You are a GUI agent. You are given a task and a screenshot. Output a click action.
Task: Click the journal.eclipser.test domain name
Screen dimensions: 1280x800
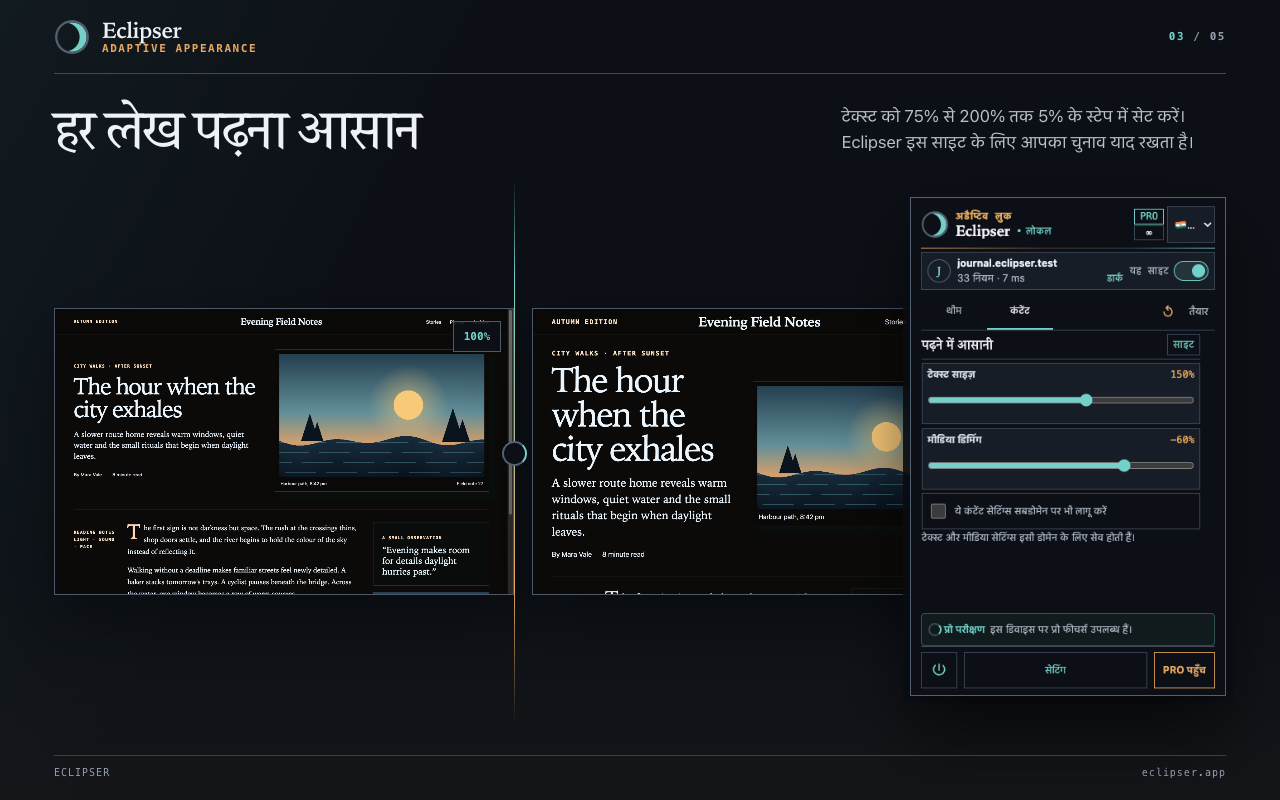1007,263
